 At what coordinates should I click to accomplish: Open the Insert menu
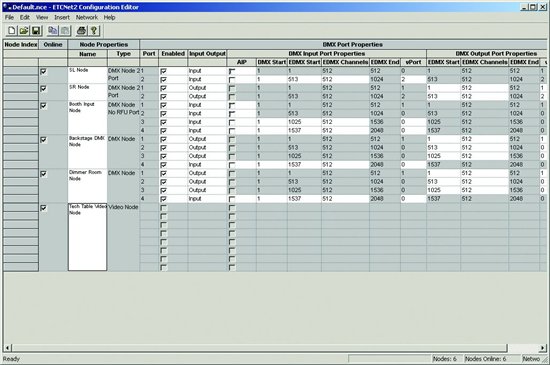62,17
